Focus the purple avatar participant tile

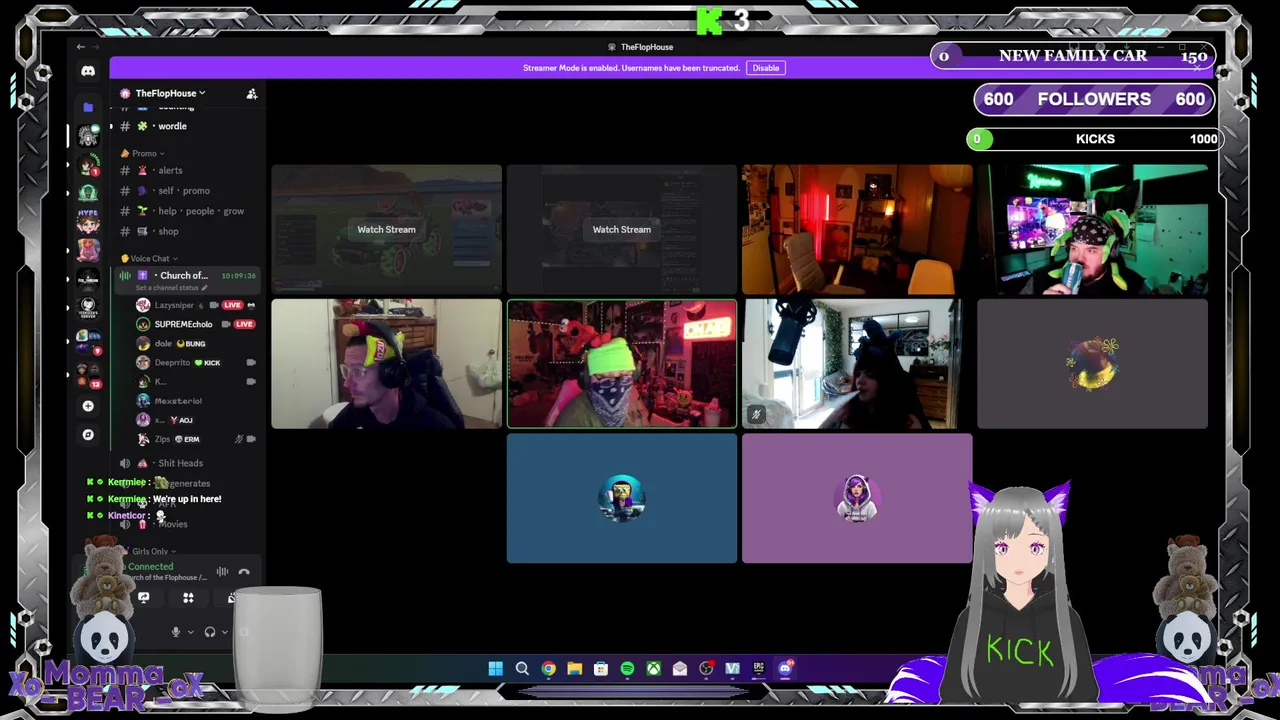857,498
